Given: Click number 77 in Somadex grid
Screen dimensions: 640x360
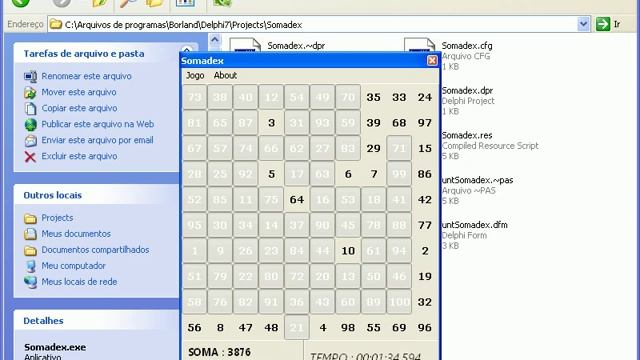Looking at the screenshot, I should pyautogui.click(x=424, y=225).
